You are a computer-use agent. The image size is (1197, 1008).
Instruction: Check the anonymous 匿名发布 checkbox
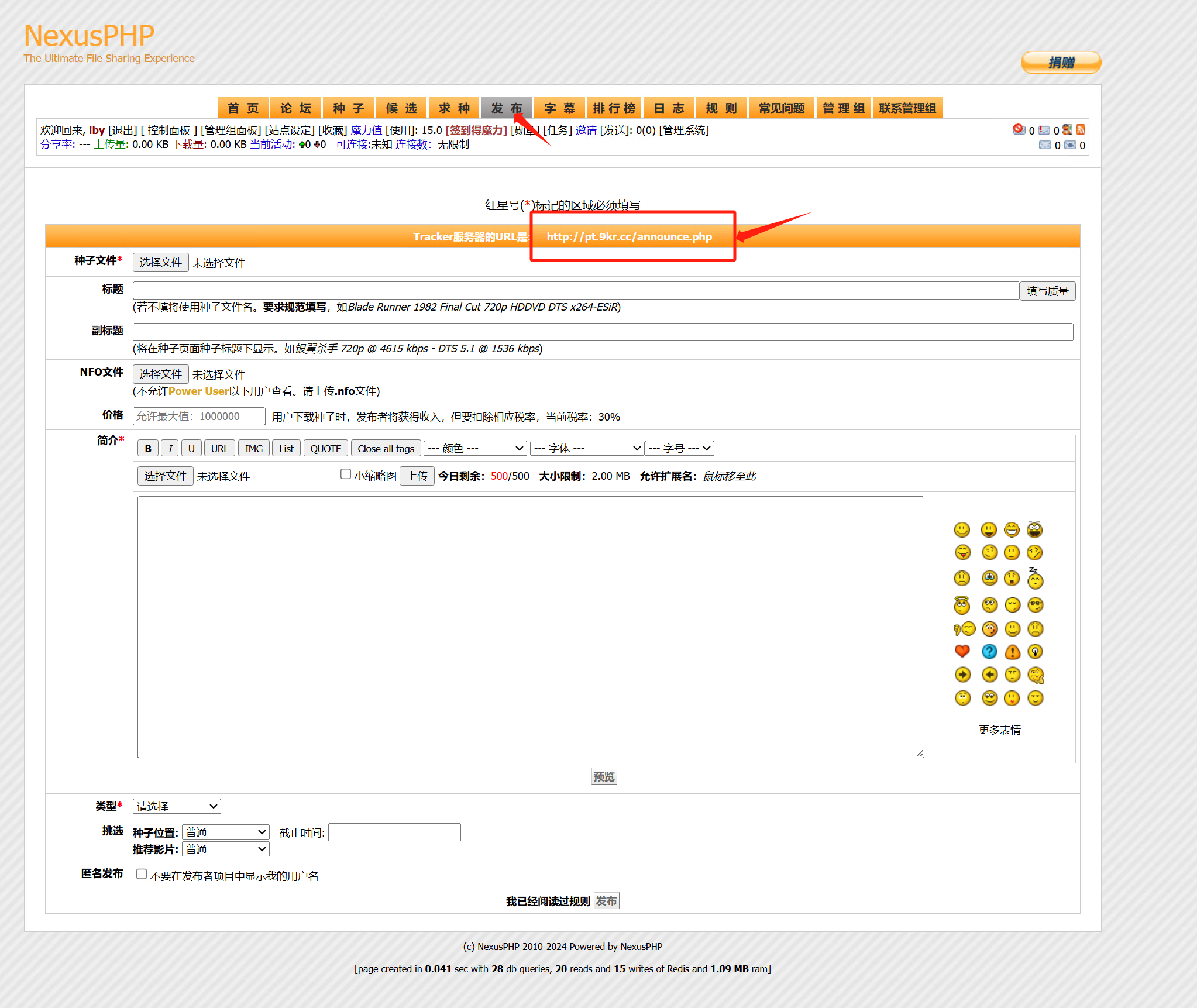point(142,874)
